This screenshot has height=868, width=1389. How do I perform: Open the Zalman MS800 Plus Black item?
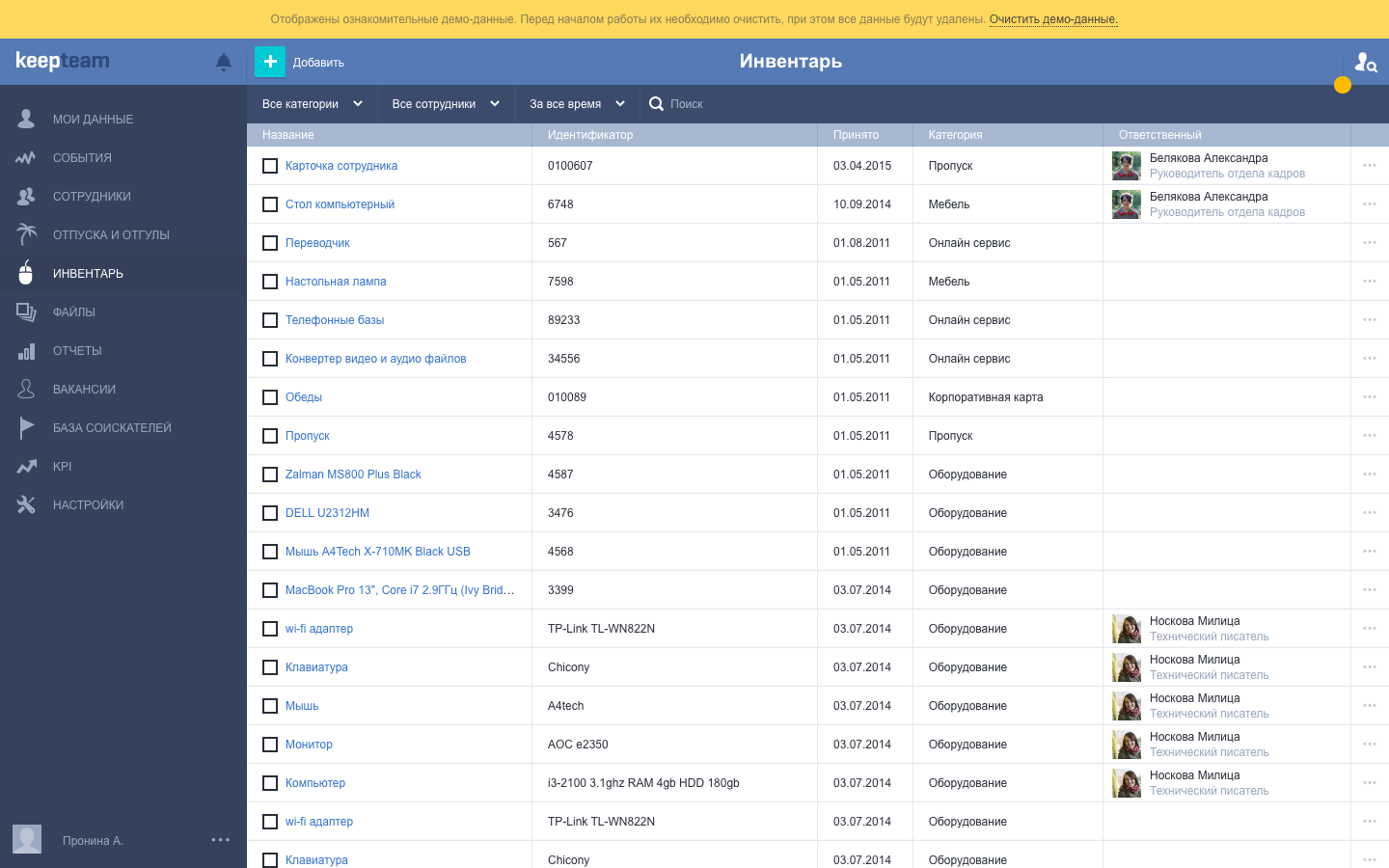353,475
